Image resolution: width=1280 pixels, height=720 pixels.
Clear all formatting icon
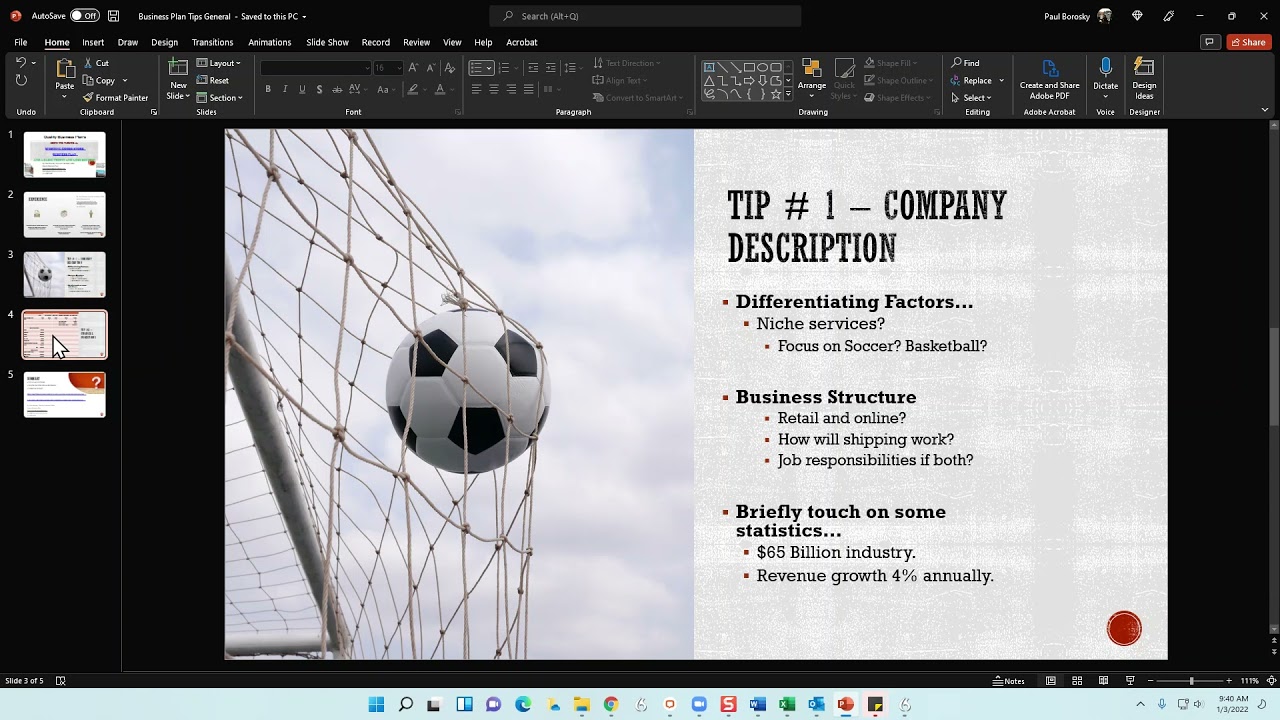[x=450, y=67]
